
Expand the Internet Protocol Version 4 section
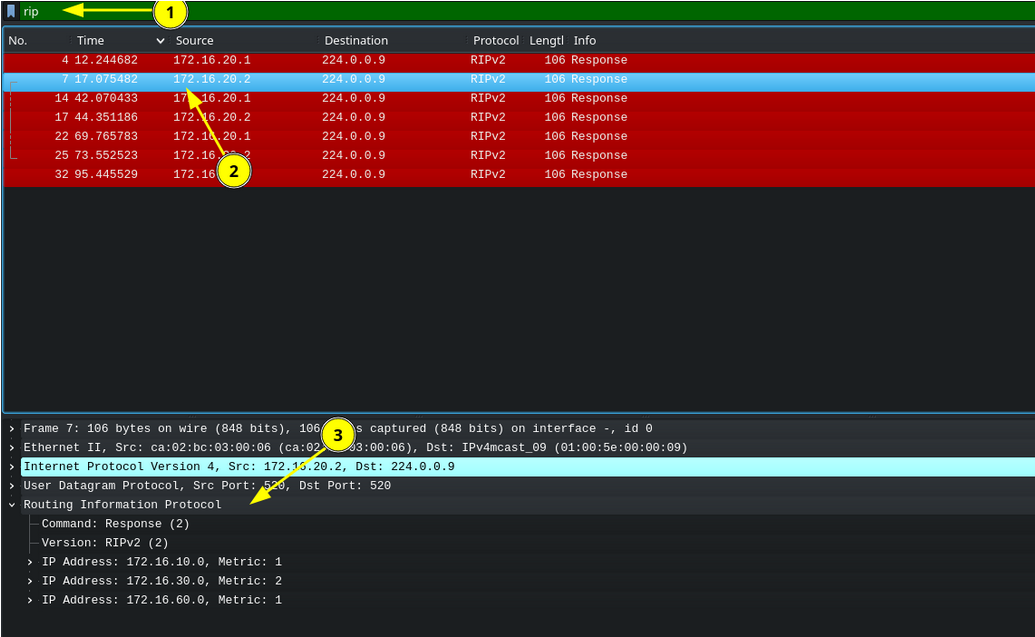[x=12, y=466]
